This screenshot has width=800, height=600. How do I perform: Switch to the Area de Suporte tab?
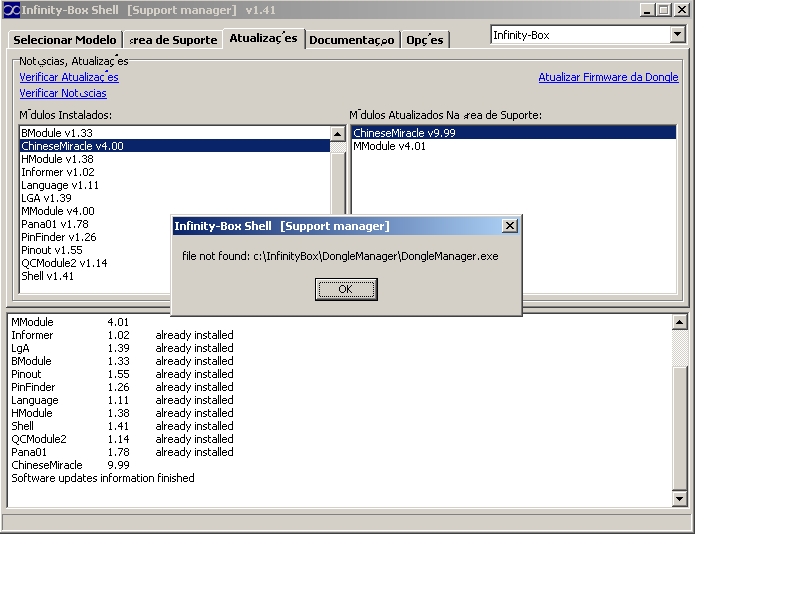click(x=173, y=40)
